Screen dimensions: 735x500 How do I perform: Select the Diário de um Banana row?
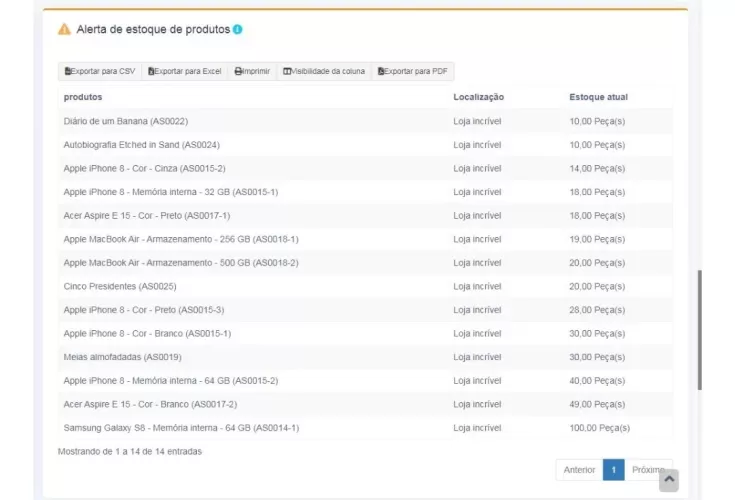point(125,121)
